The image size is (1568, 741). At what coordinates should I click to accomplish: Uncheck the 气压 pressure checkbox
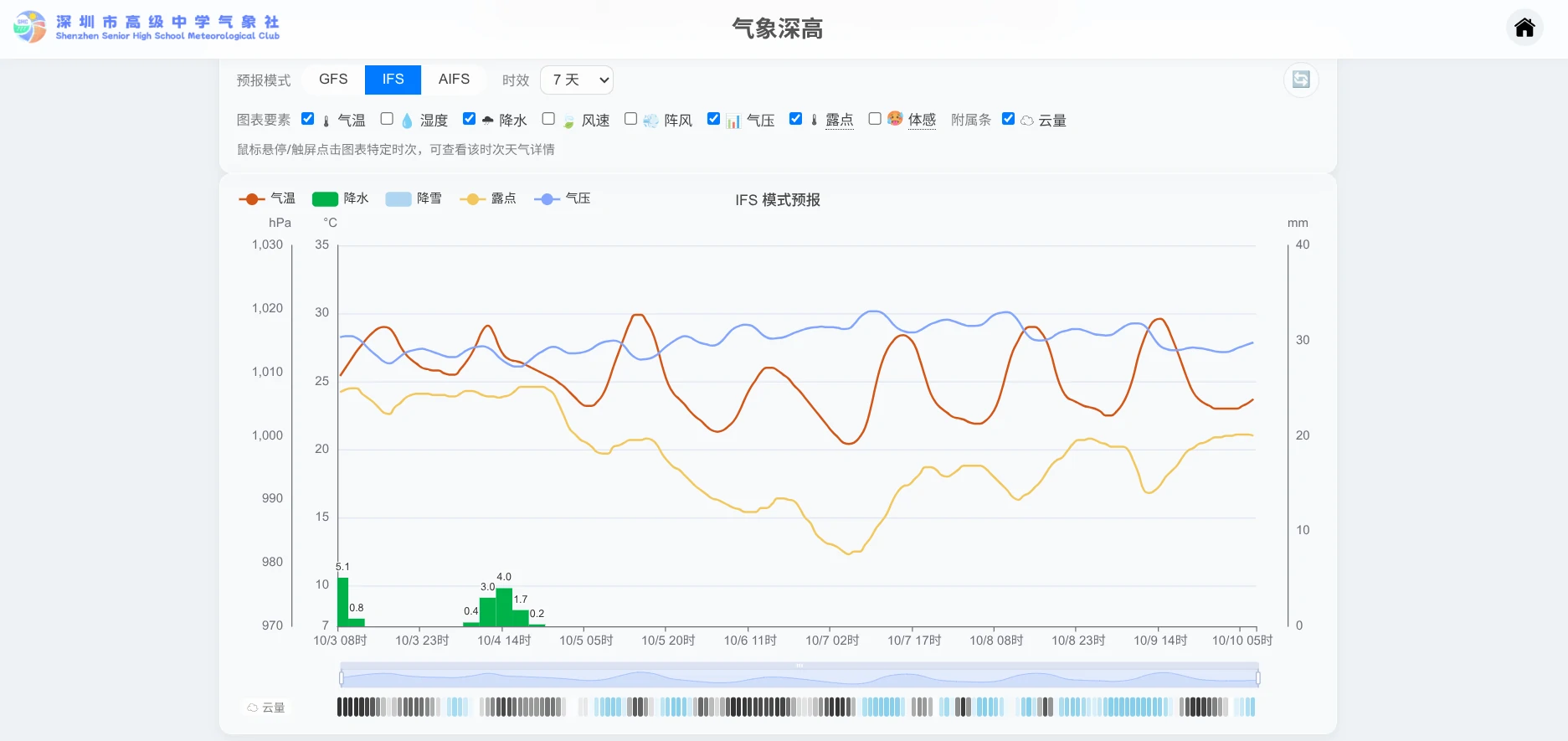pos(713,119)
